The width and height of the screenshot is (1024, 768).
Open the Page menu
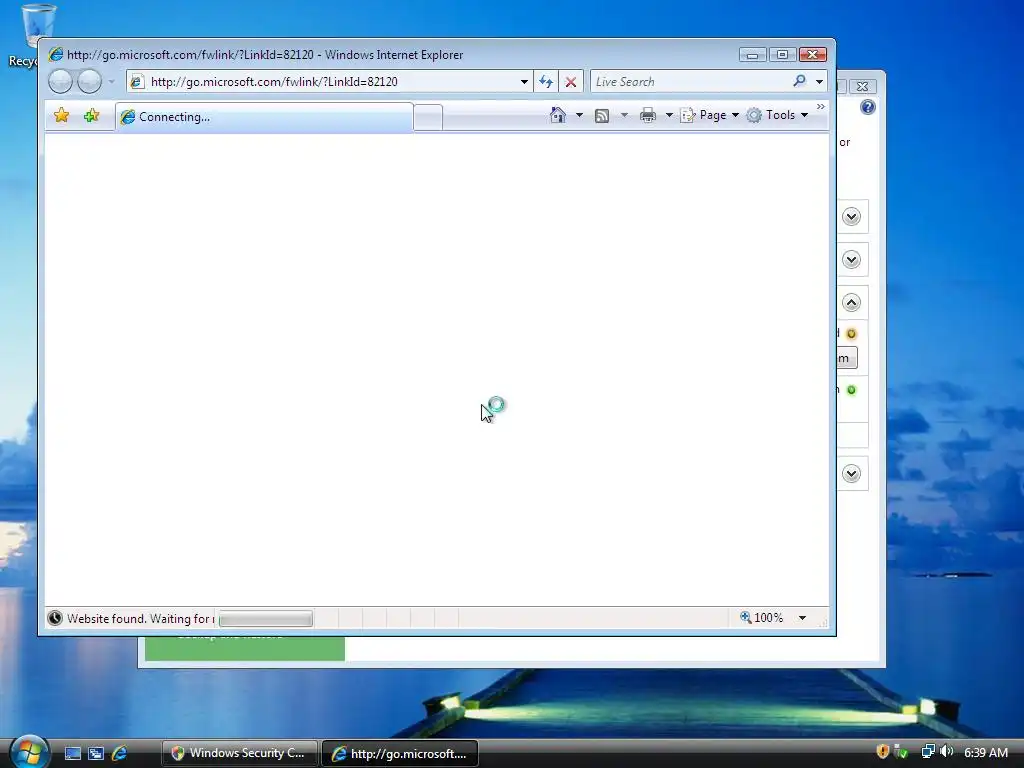709,115
